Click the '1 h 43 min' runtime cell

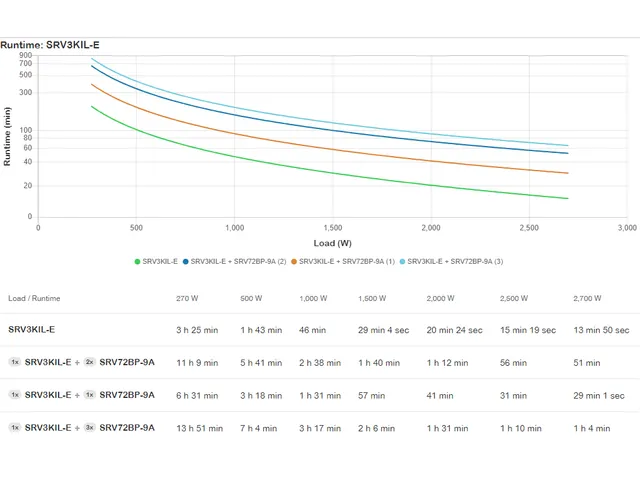pyautogui.click(x=261, y=330)
